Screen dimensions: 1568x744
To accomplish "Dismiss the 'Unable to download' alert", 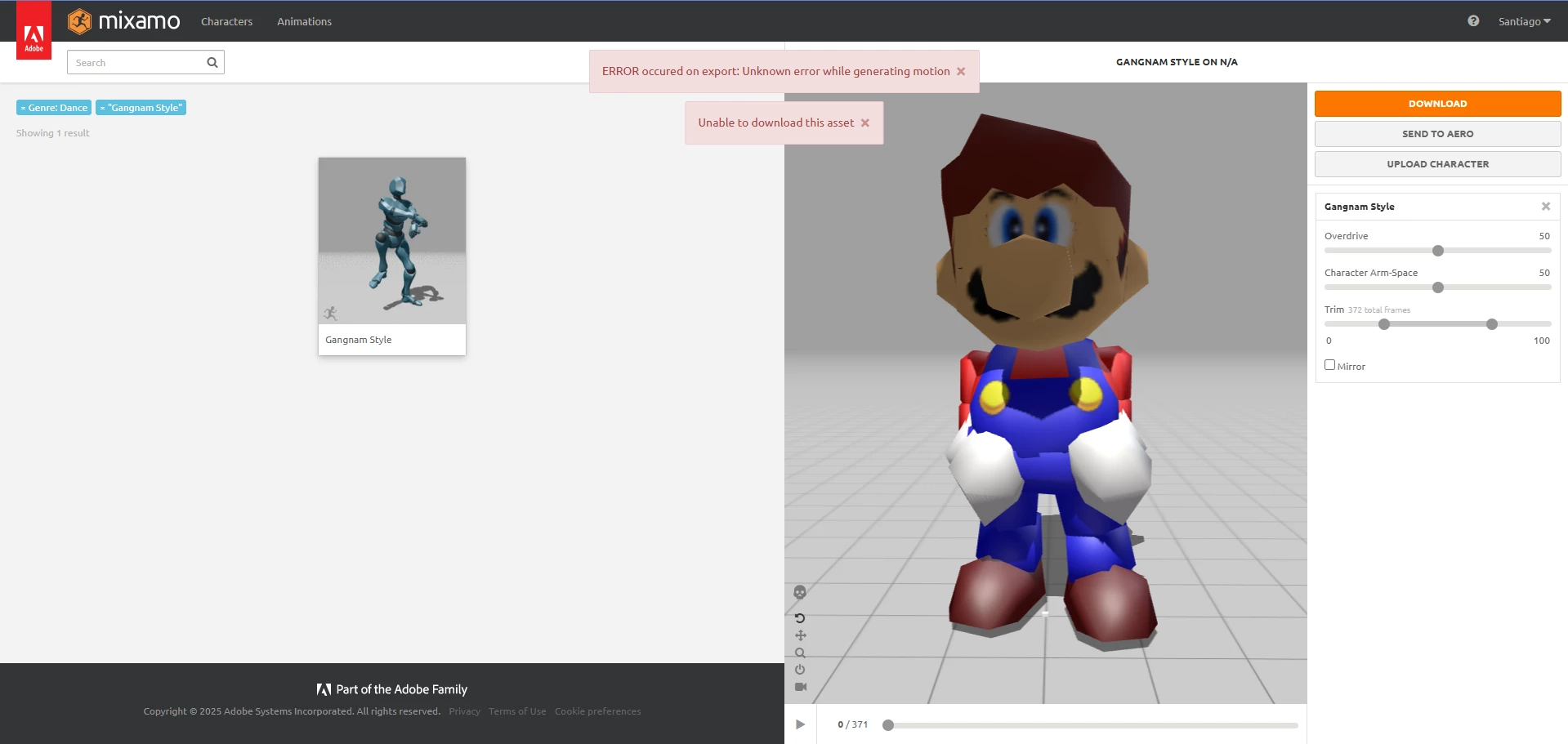I will tap(864, 123).
